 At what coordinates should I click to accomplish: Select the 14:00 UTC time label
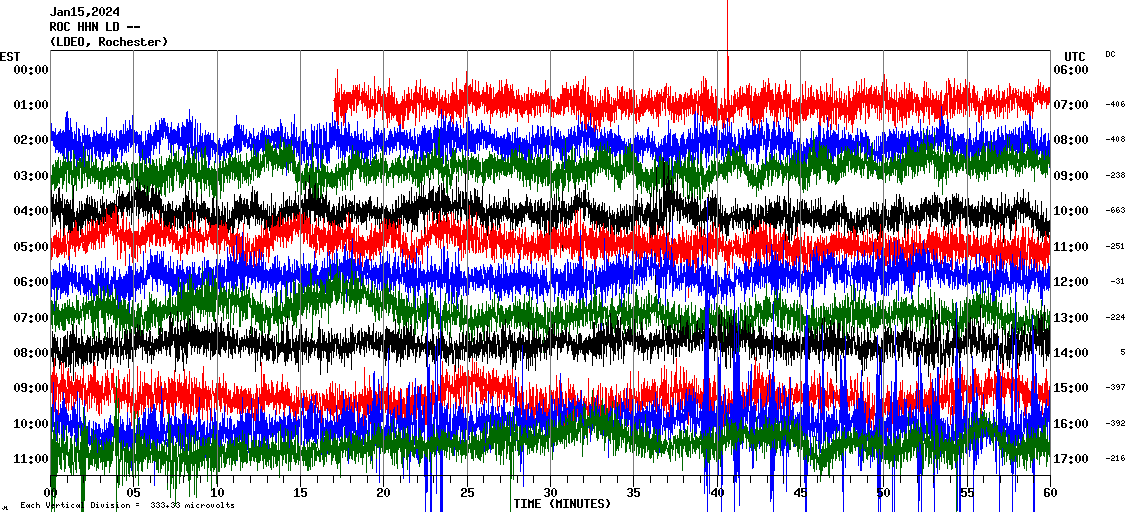(x=1071, y=353)
